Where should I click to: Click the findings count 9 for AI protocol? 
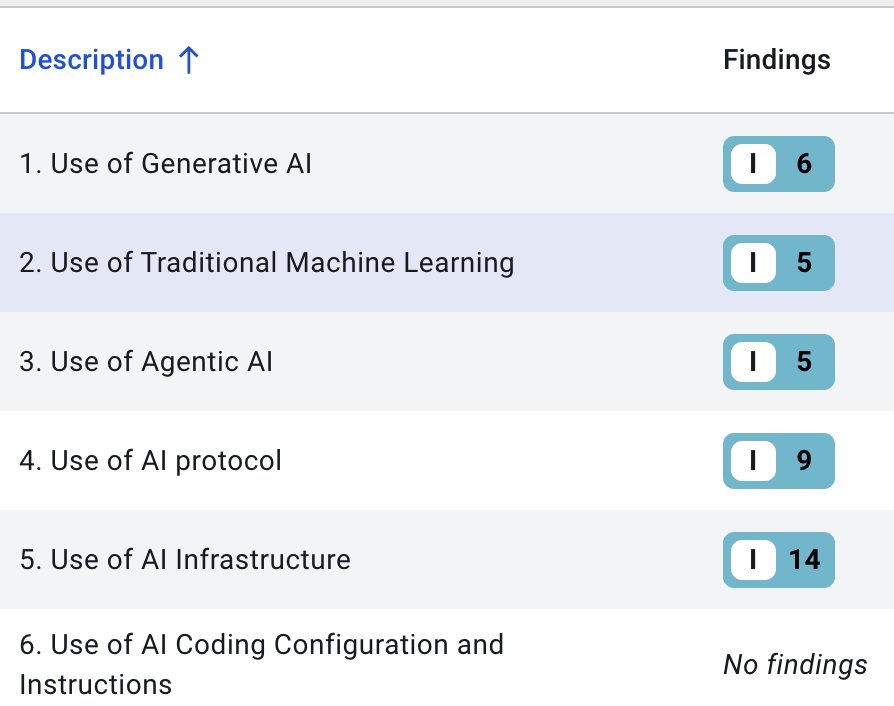click(x=804, y=460)
